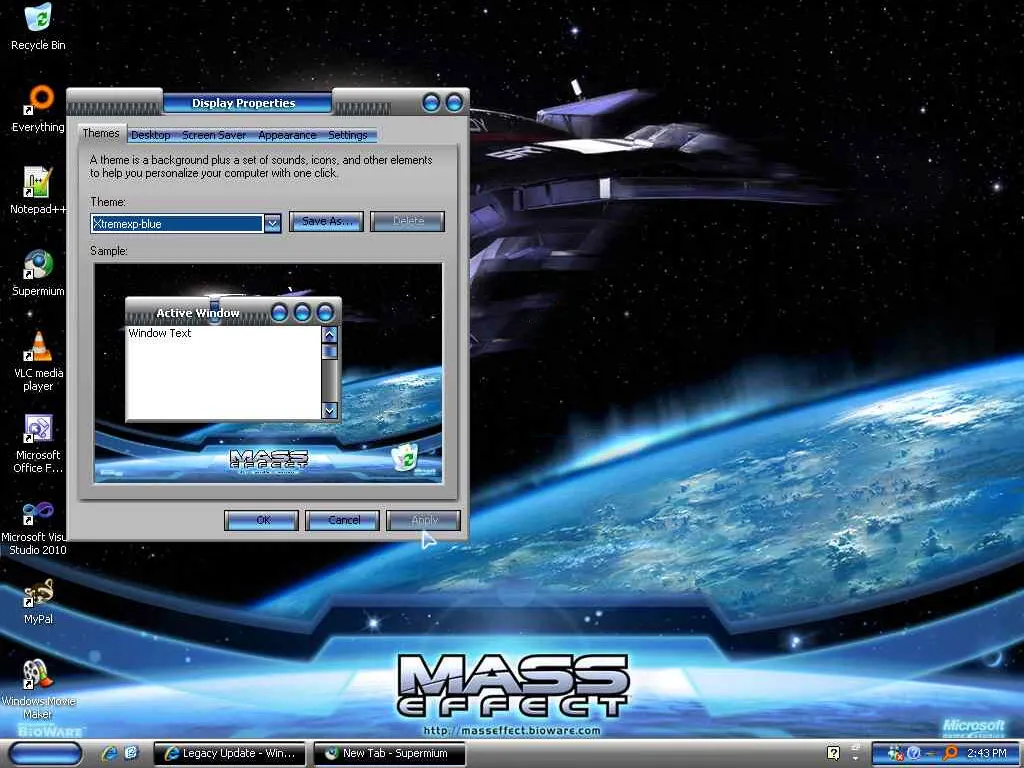Click the theme description text
Viewport: 1024px width, 768px height.
(261, 167)
